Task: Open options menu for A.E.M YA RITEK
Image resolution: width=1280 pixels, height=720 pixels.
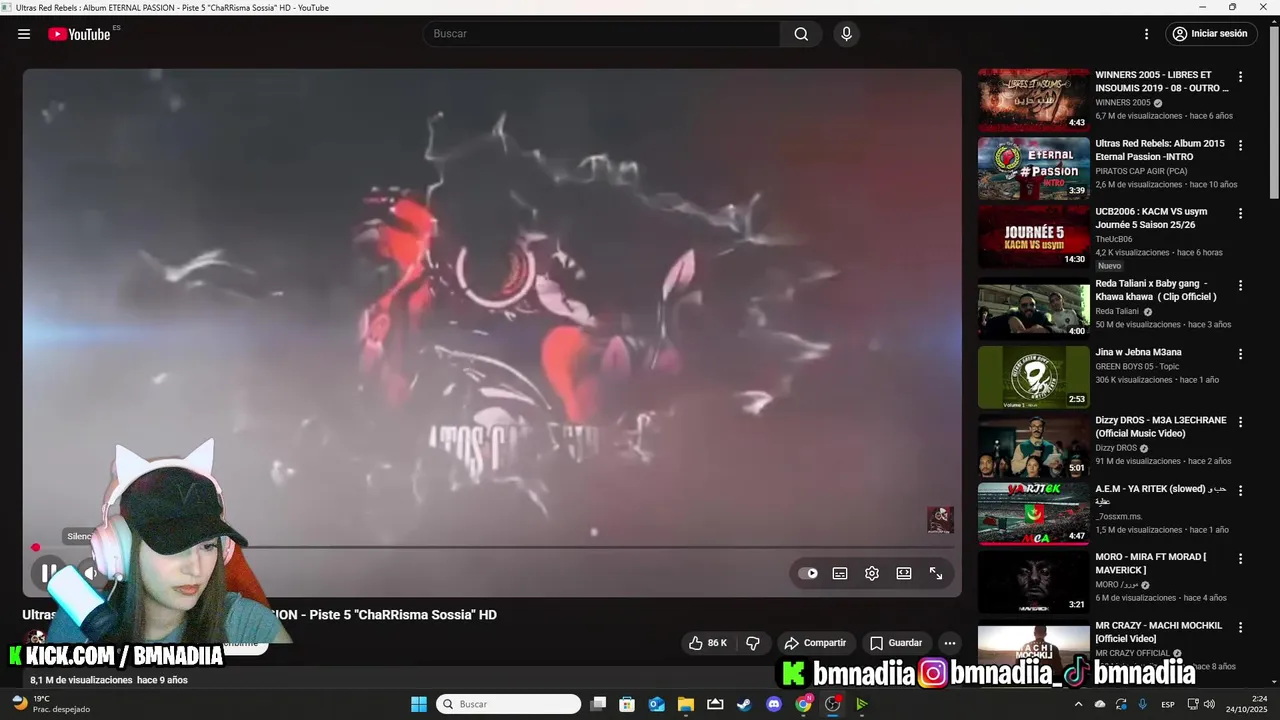Action: point(1240,491)
